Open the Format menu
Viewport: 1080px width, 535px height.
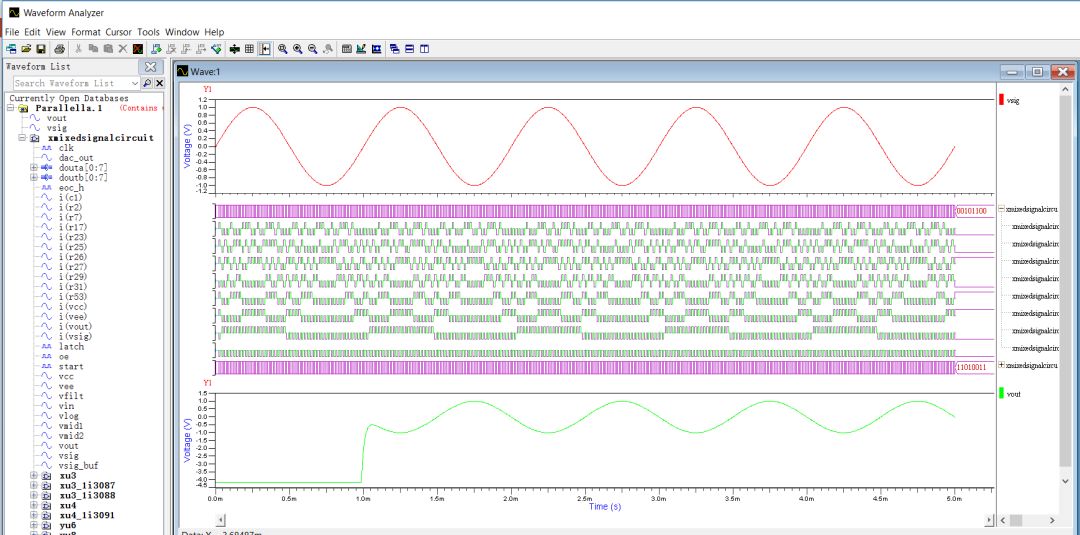pyautogui.click(x=85, y=32)
